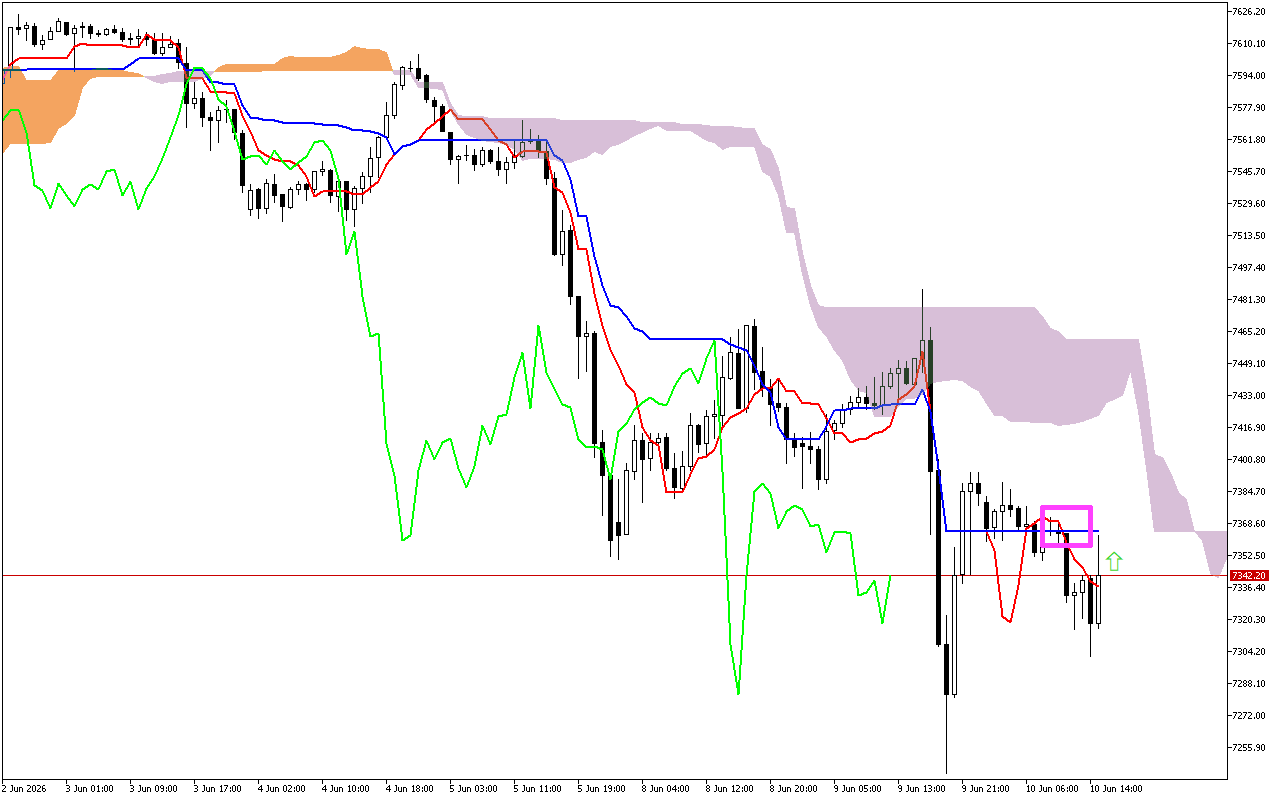Click the 7594.00 price axis label
Image resolution: width=1280 pixels, height=800 pixels.
(x=1250, y=76)
